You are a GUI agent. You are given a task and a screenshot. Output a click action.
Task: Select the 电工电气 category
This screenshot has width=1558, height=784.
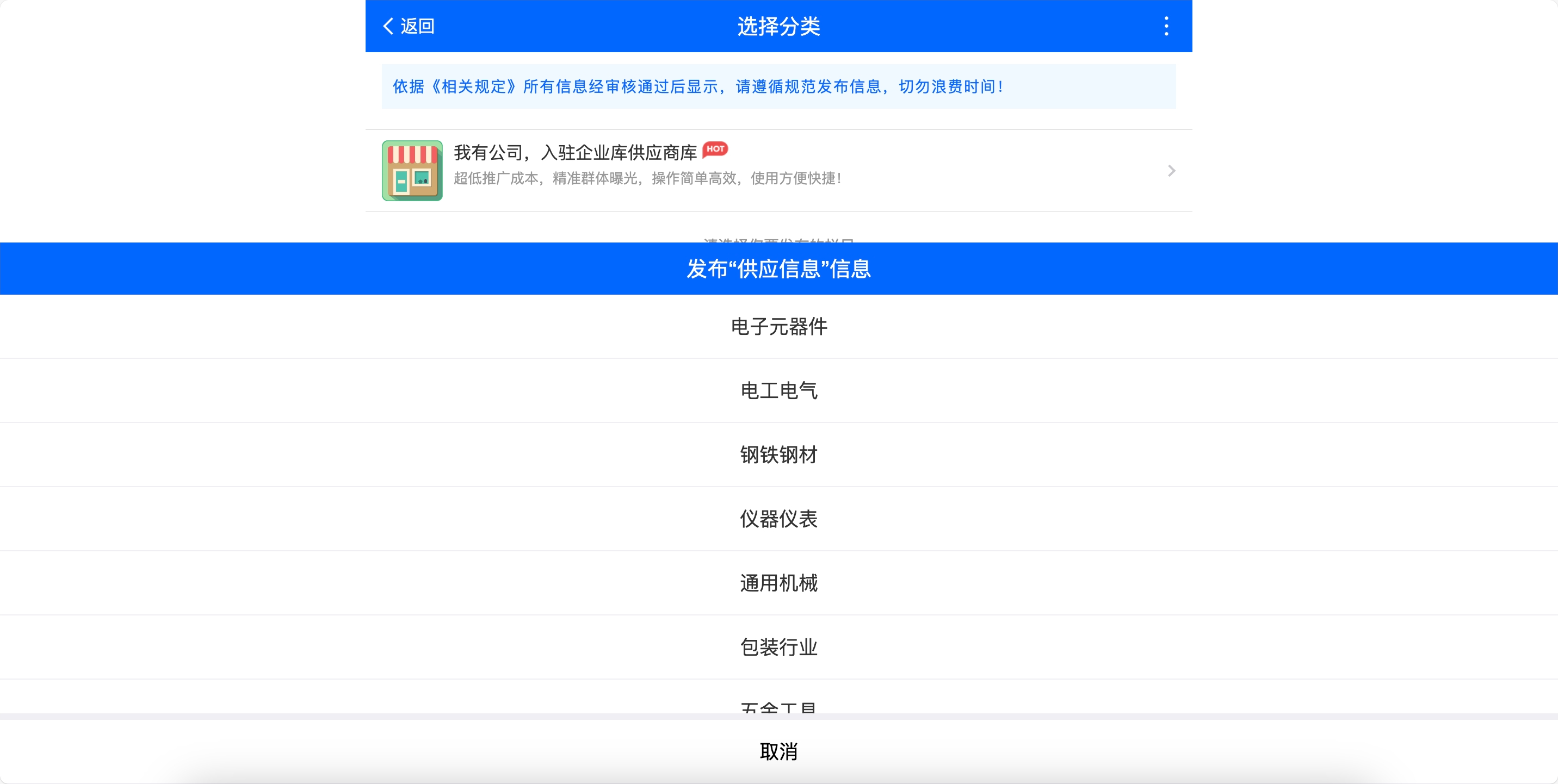point(779,390)
